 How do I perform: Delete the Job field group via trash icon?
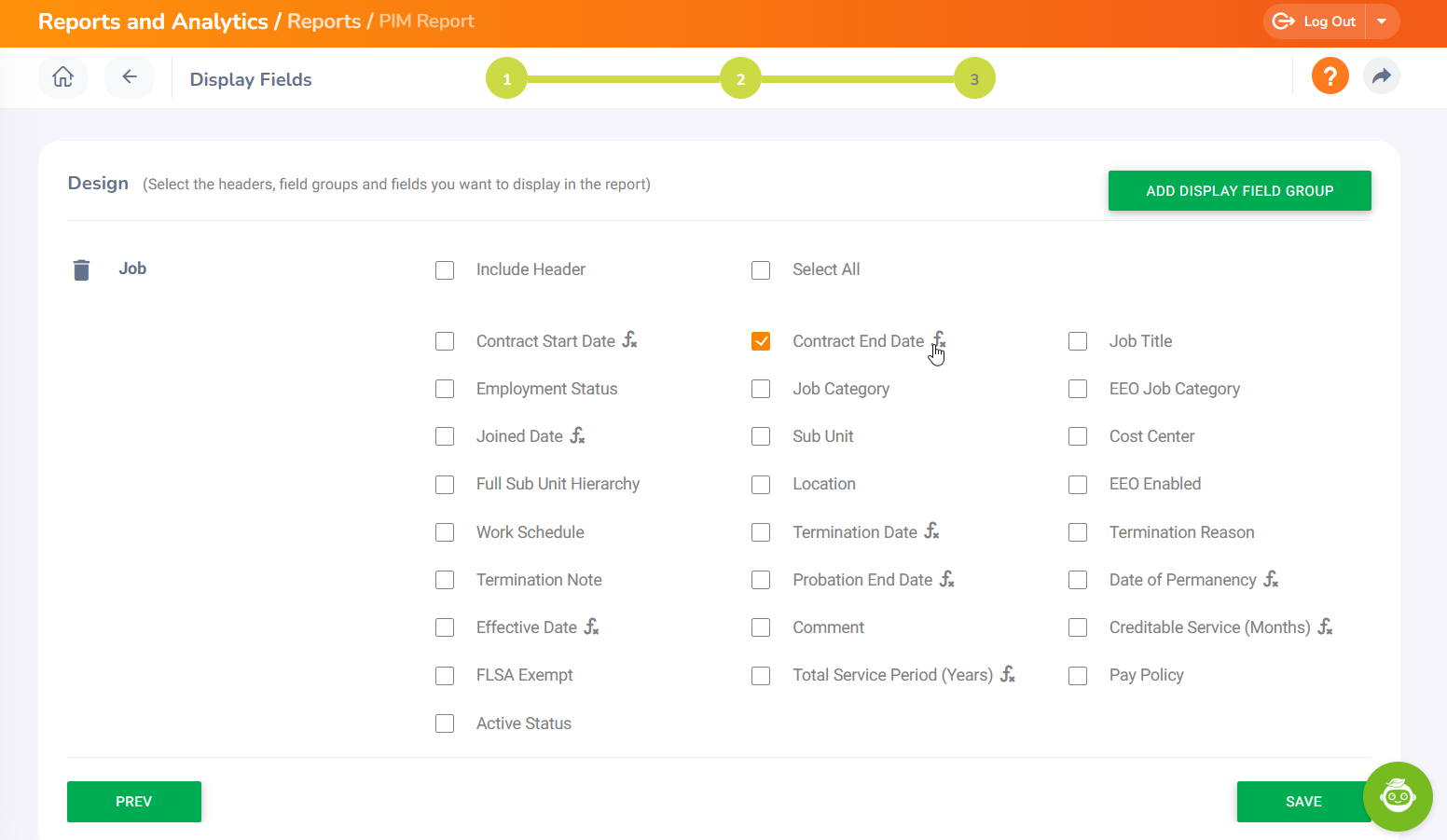click(82, 270)
